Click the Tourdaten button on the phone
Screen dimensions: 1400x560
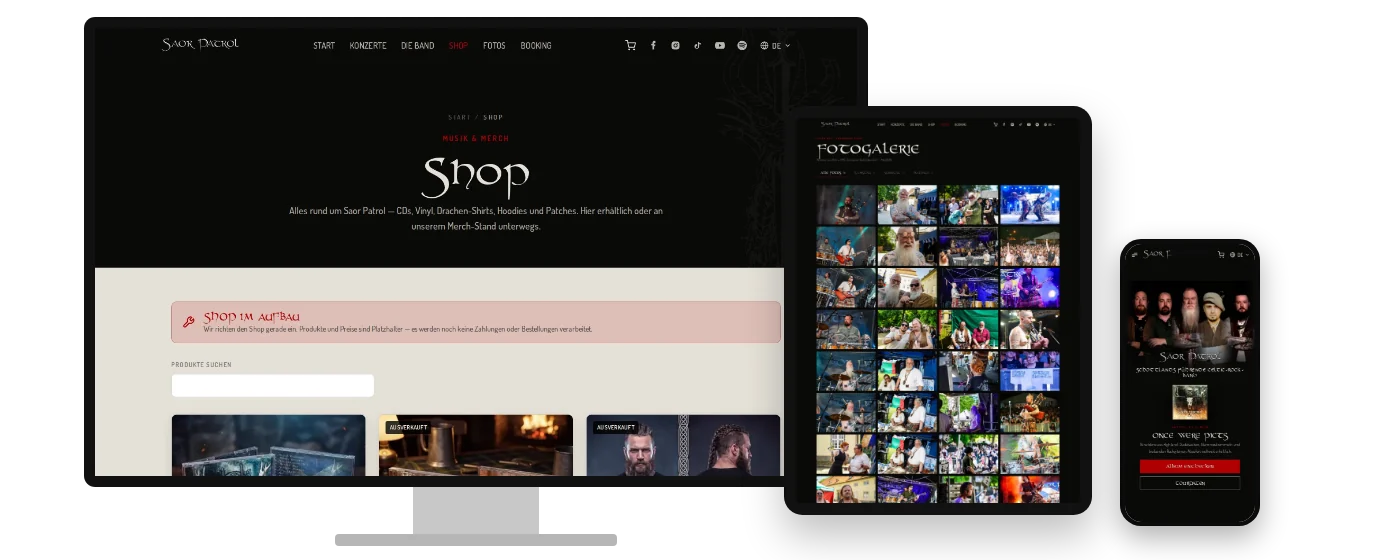click(1190, 483)
